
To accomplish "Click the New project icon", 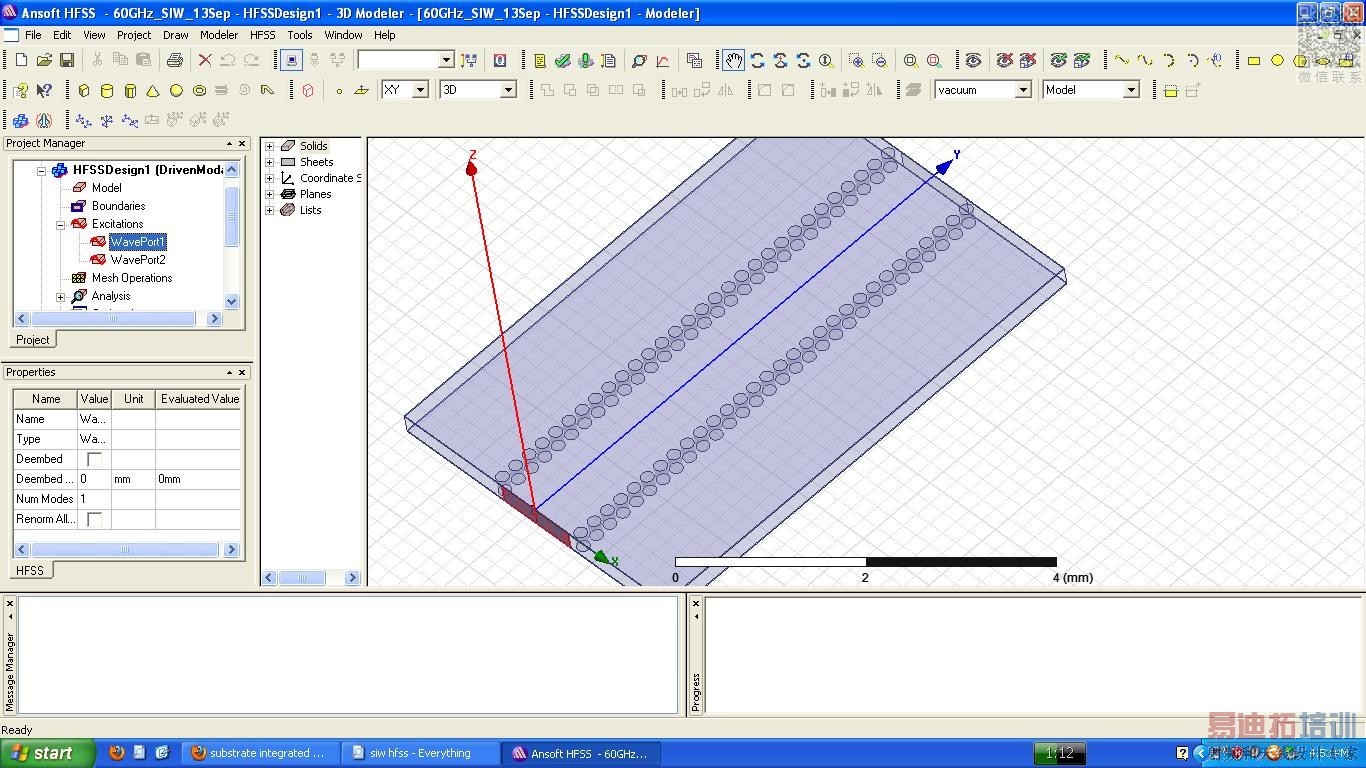I will 21,60.
